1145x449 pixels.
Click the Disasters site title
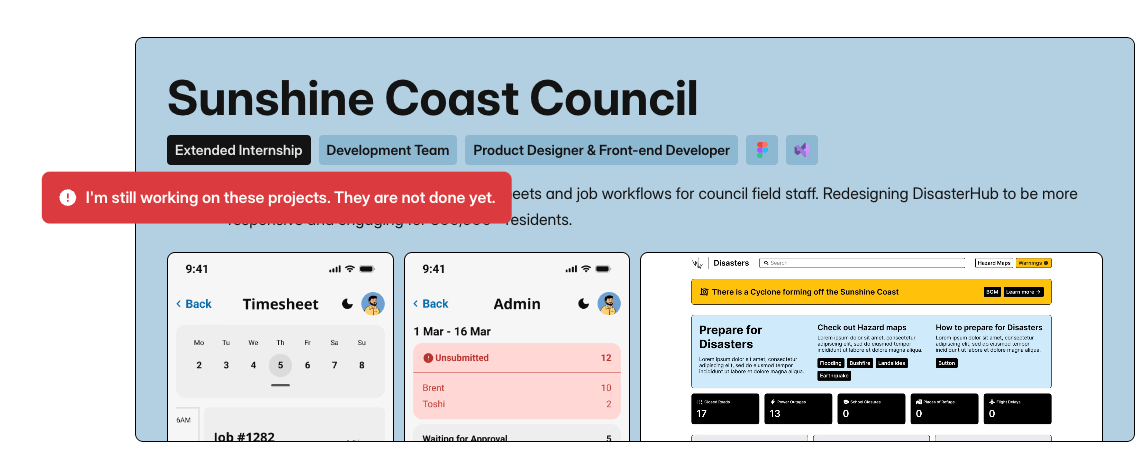coord(731,263)
